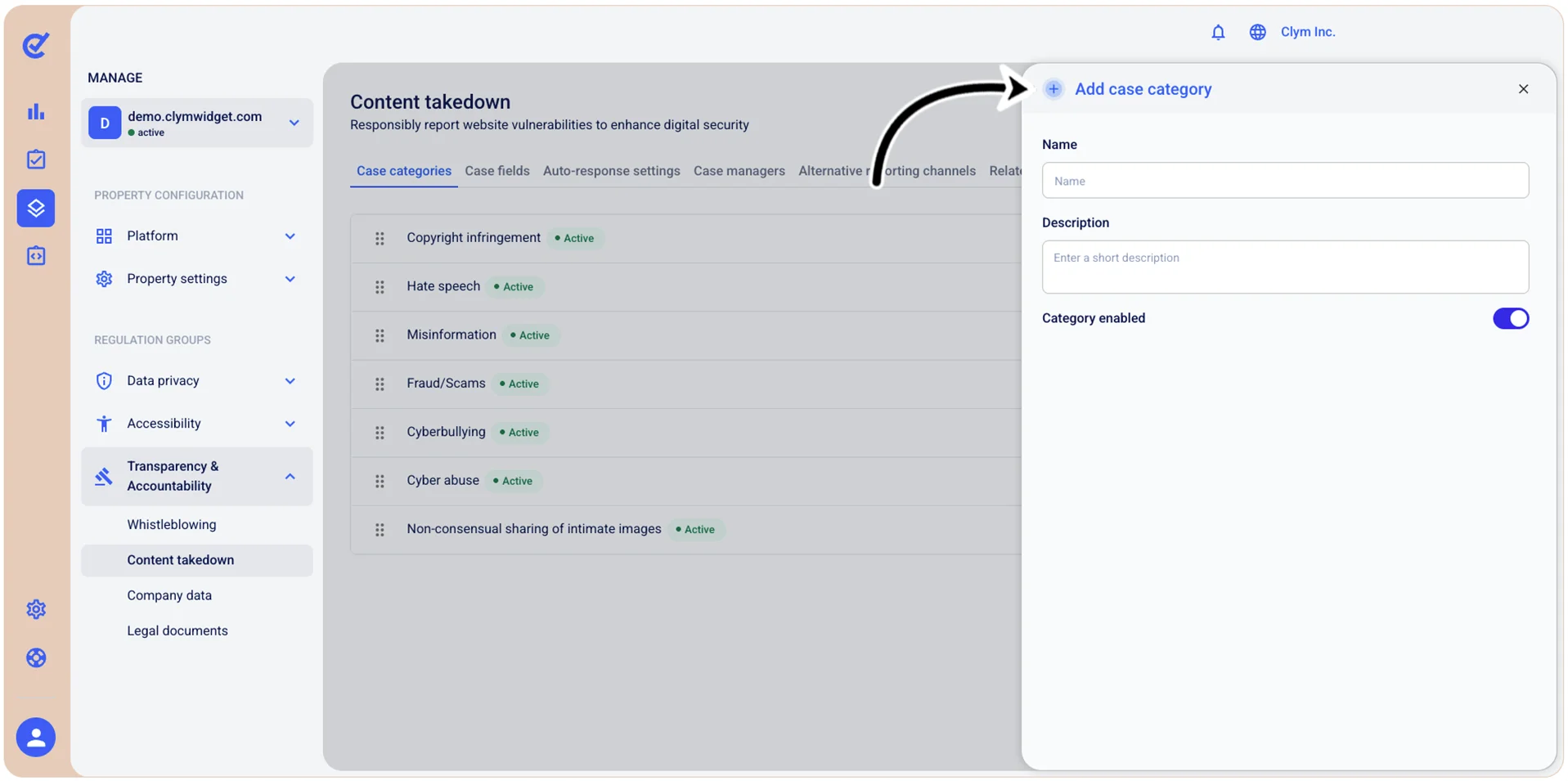This screenshot has height=781, width=1568.
Task: Click the Clym logo icon
Action: pyautogui.click(x=36, y=45)
